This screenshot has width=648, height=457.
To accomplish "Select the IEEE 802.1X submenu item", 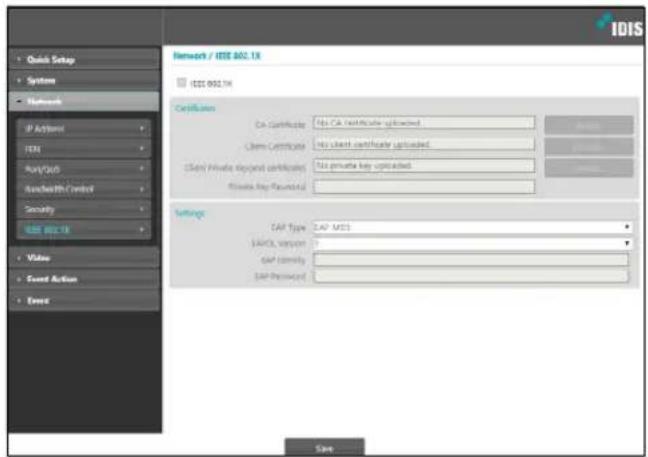I will coord(84,230).
